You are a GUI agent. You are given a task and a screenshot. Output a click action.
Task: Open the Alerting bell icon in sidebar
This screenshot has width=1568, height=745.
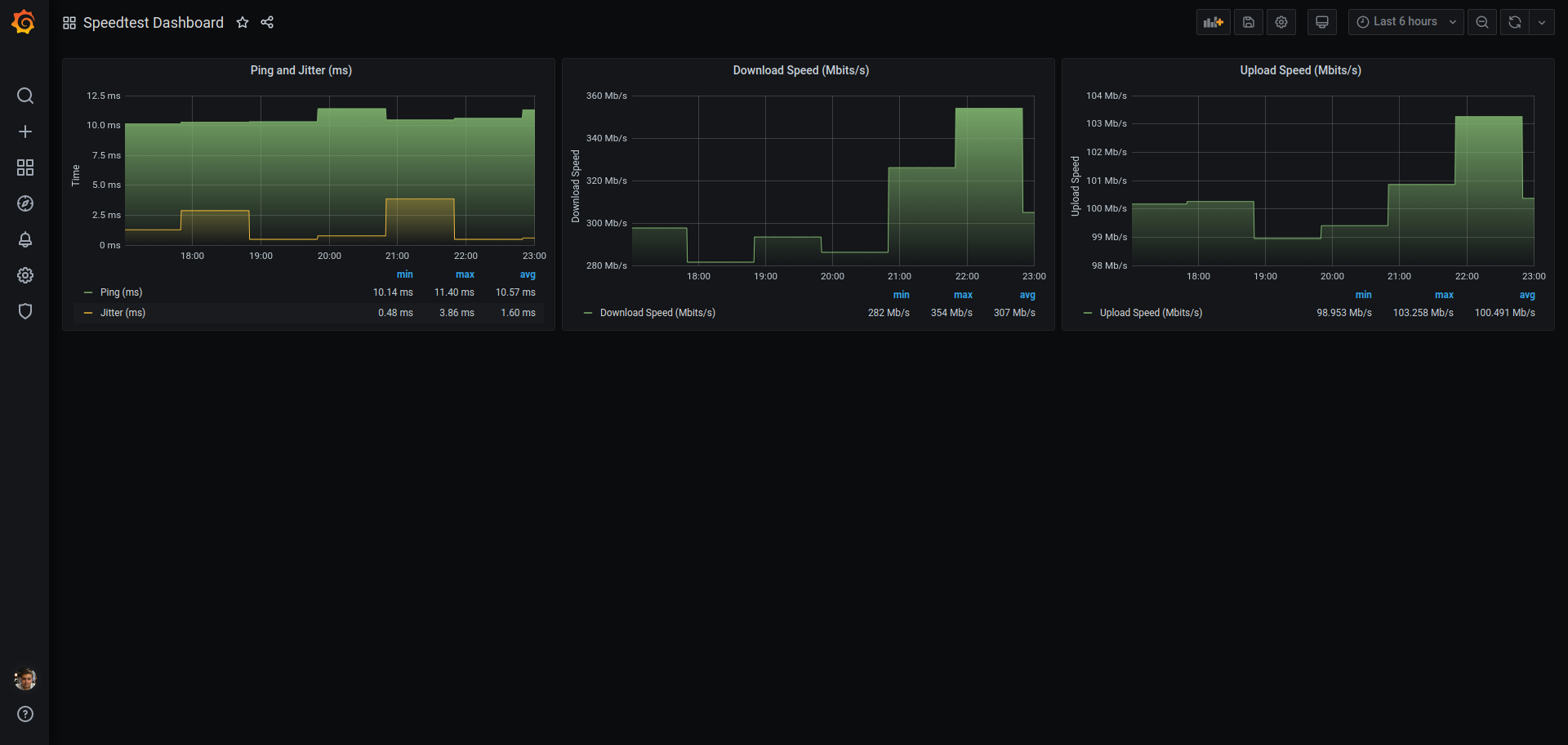click(x=25, y=239)
